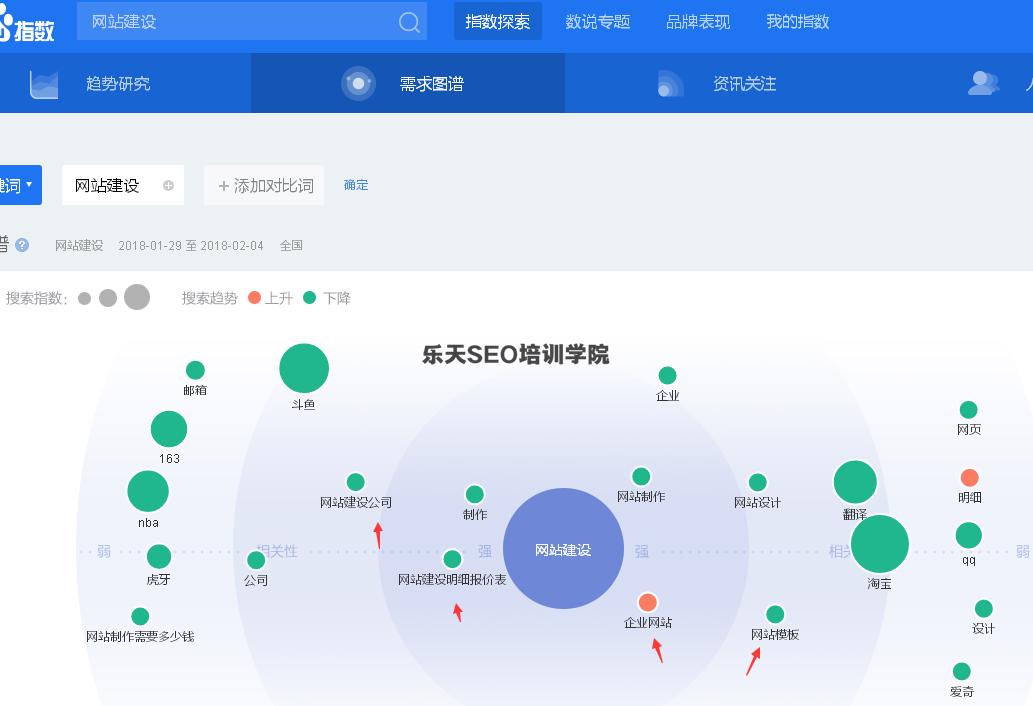Image resolution: width=1033 pixels, height=706 pixels.
Task: Switch to the 数说专题 tab
Action: (x=597, y=21)
